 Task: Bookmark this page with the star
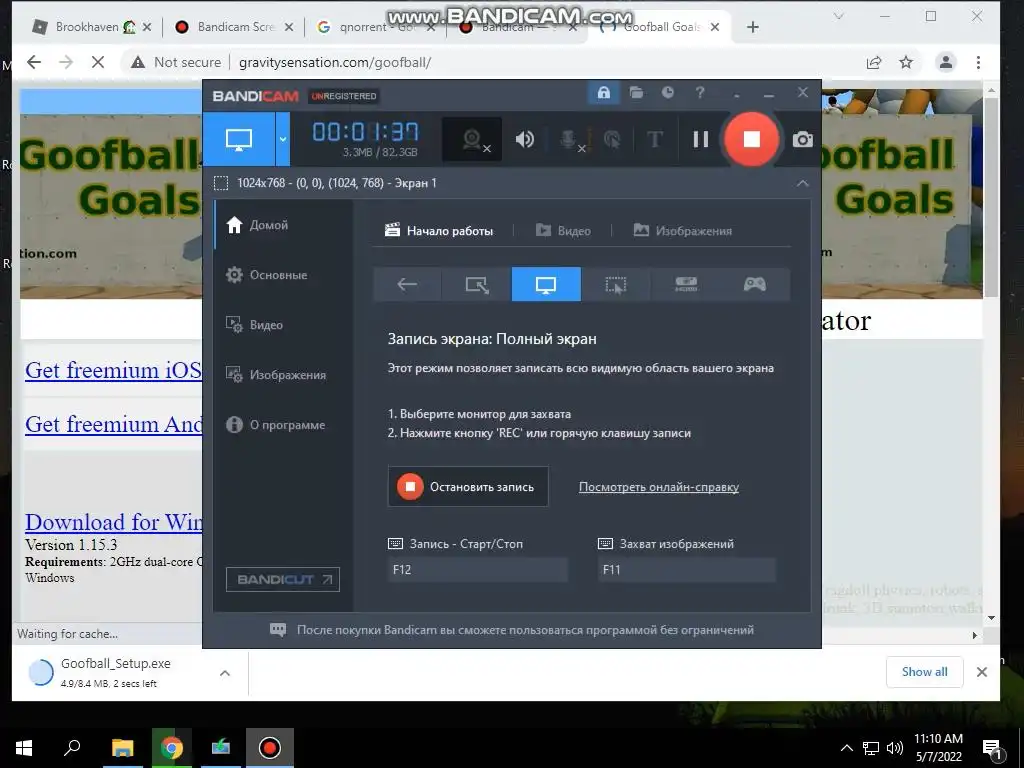[x=906, y=63]
